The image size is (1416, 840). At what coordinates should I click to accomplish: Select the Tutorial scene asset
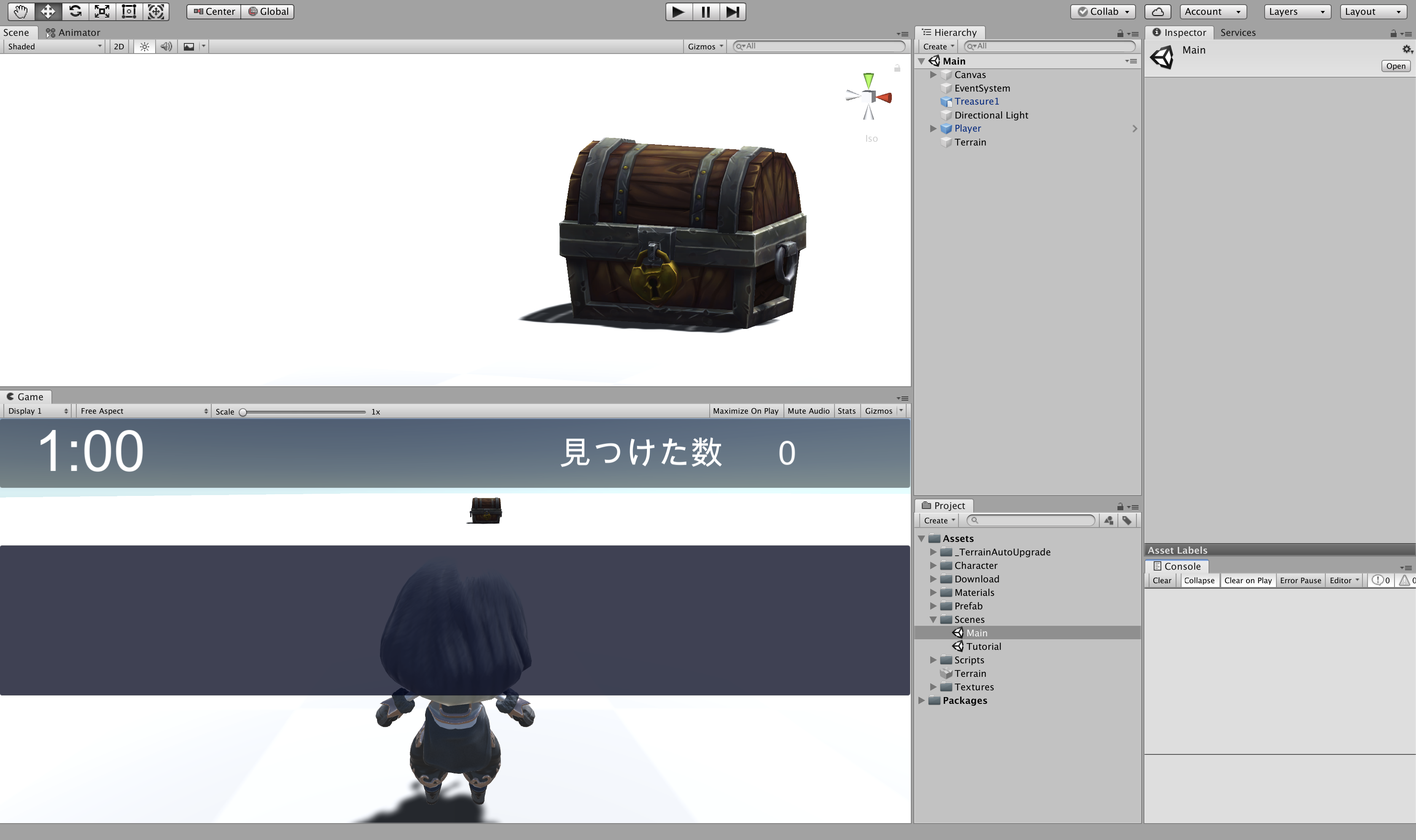[x=983, y=646]
